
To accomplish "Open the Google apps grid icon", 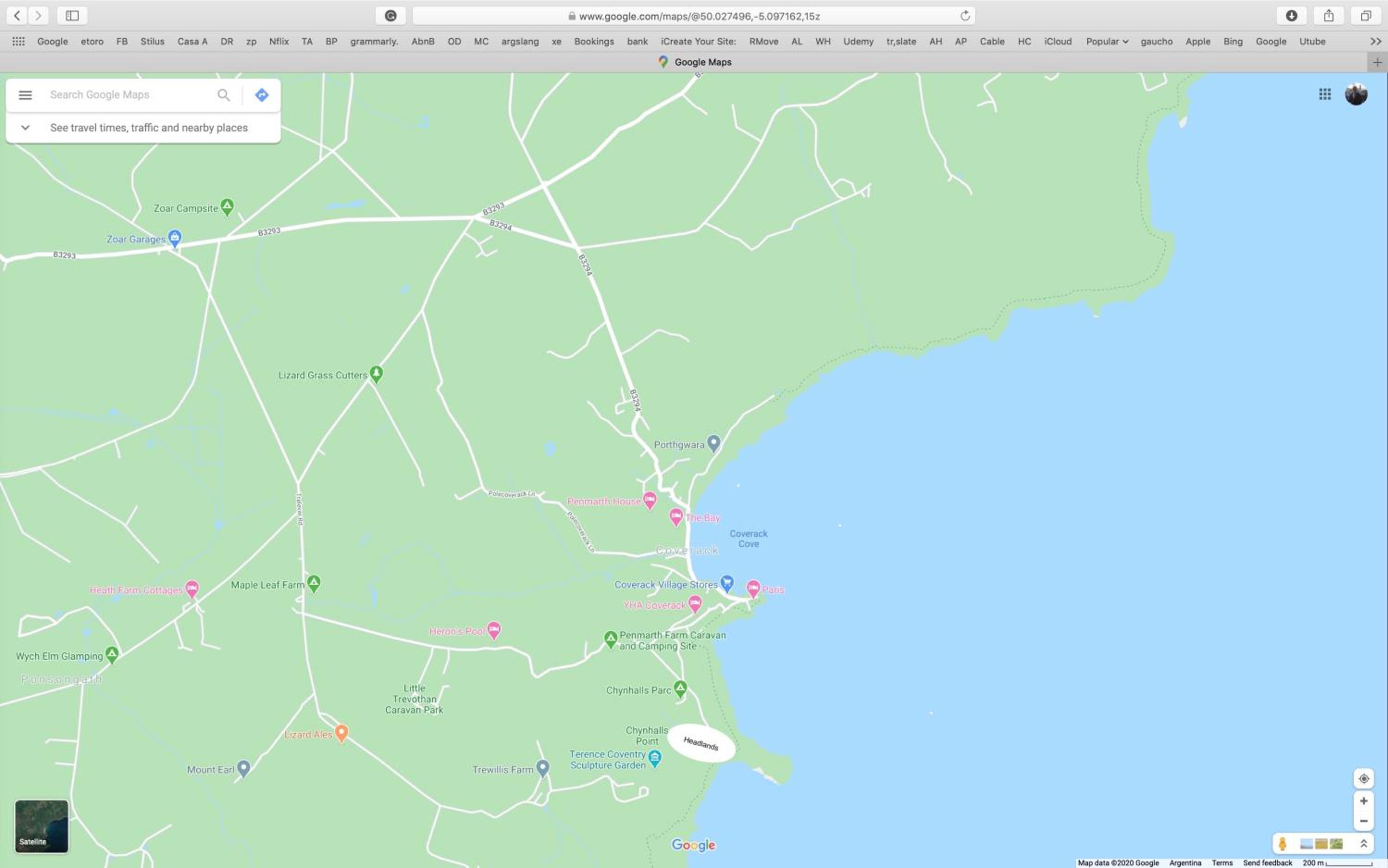I will [1324, 94].
